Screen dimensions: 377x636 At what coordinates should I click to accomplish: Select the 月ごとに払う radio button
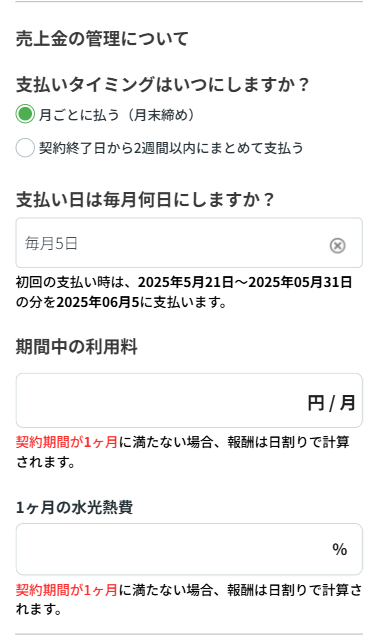(x=25, y=114)
